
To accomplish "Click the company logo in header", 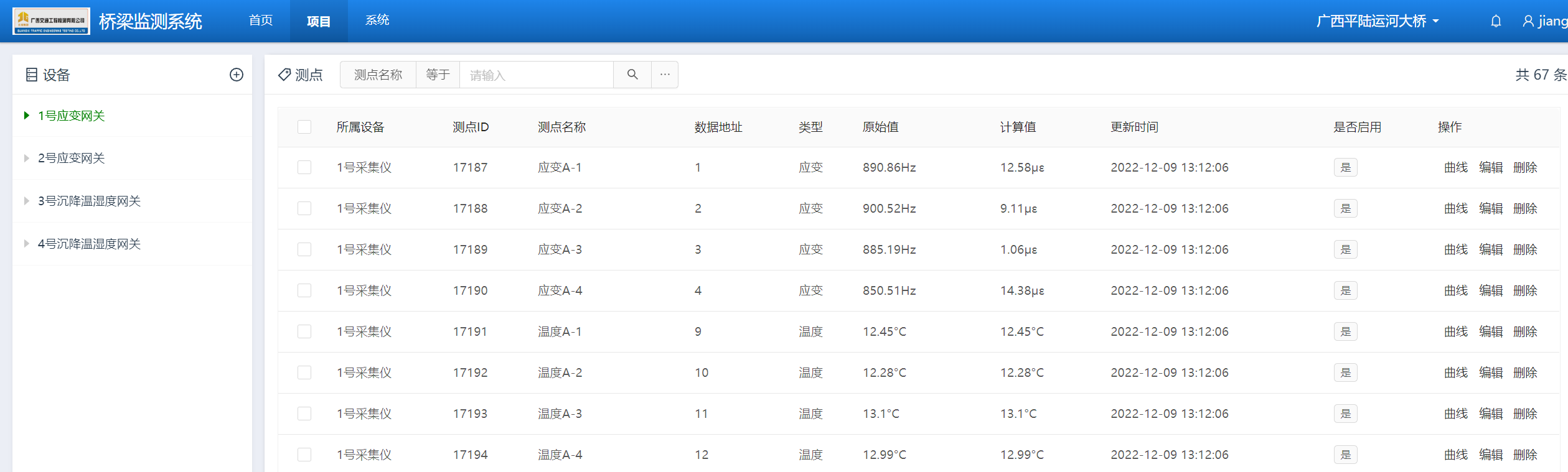I will pos(52,21).
